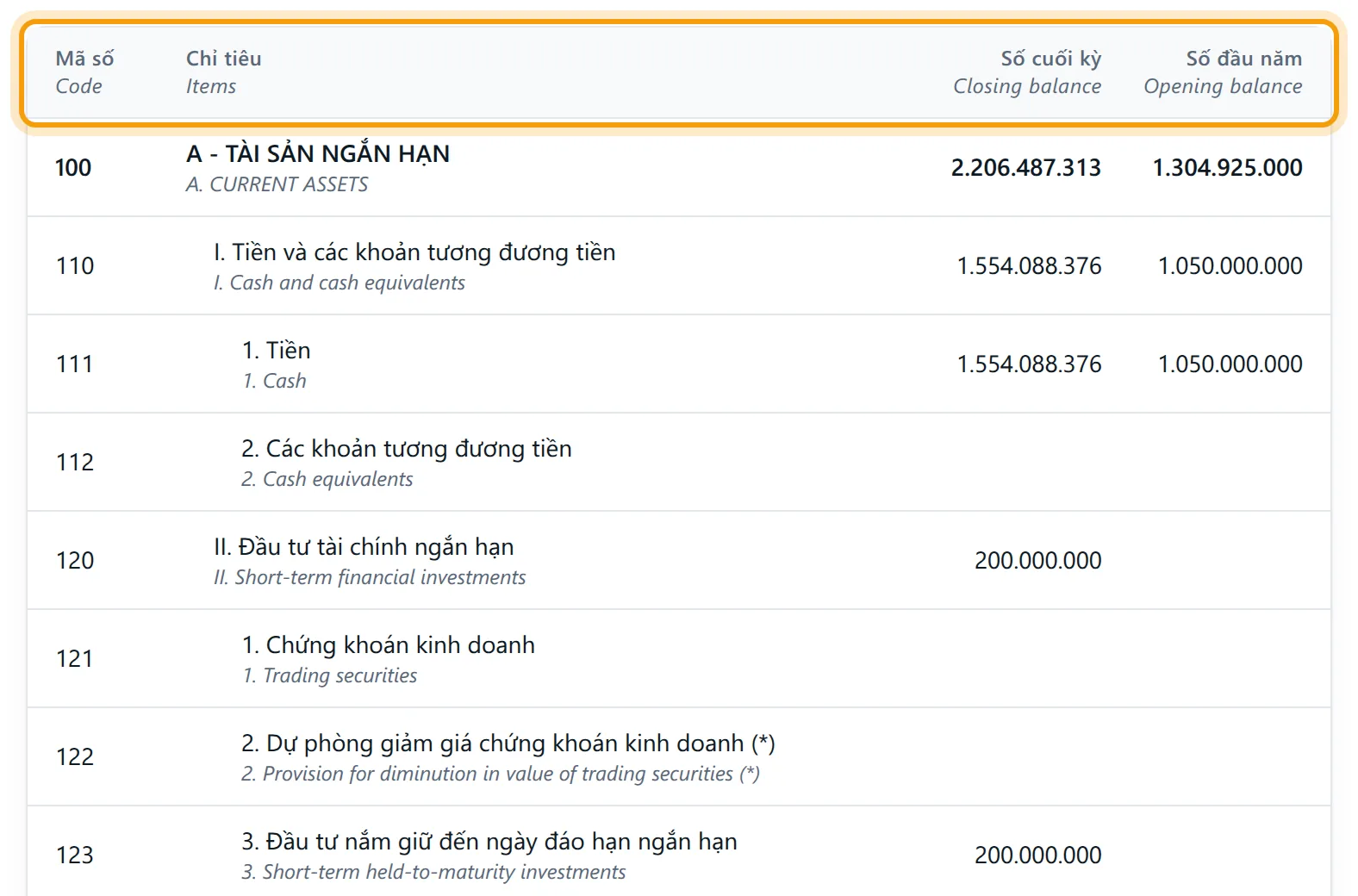Click "1.554.088.376" in the row coded 111

(1030, 364)
